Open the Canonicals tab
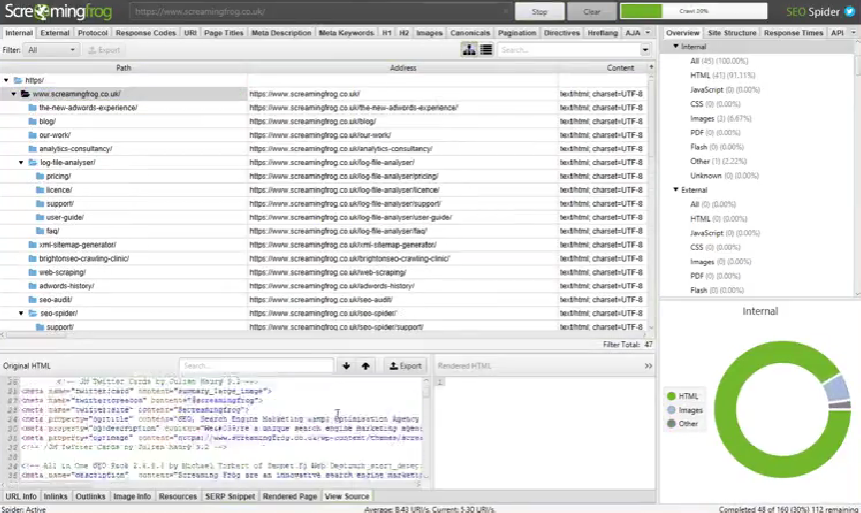This screenshot has width=861, height=513. pyautogui.click(x=470, y=33)
